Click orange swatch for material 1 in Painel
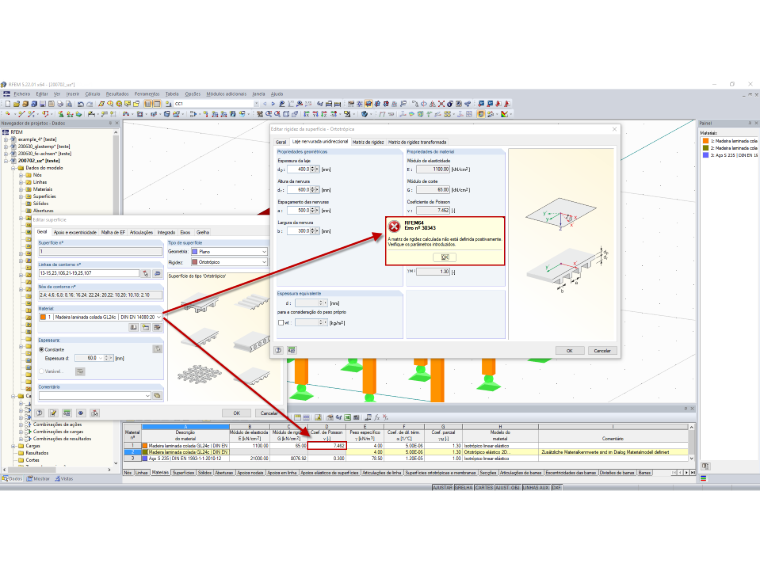Viewport: 760px width, 570px height. (x=706, y=141)
